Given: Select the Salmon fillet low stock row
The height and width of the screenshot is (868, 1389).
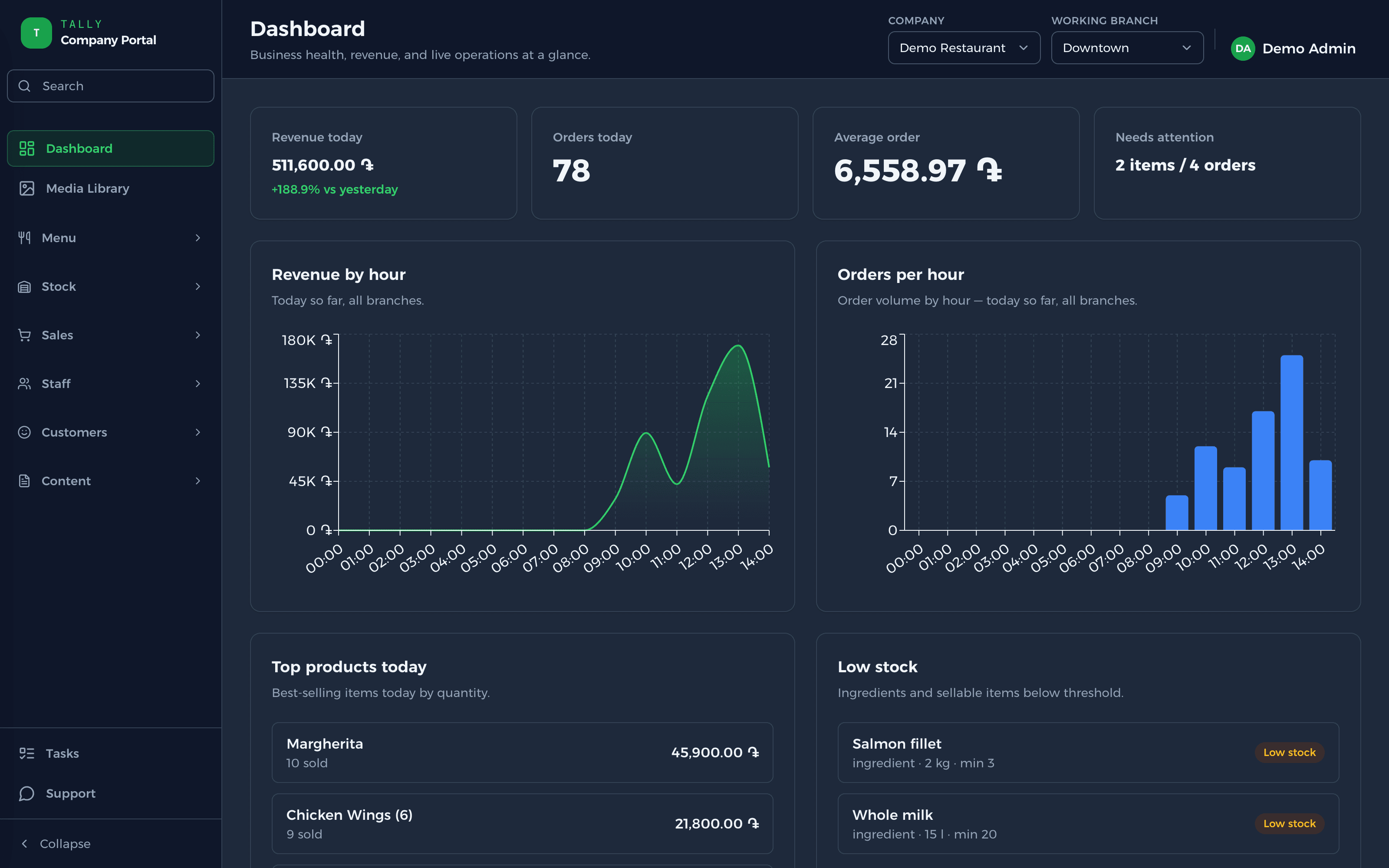Looking at the screenshot, I should [1088, 753].
